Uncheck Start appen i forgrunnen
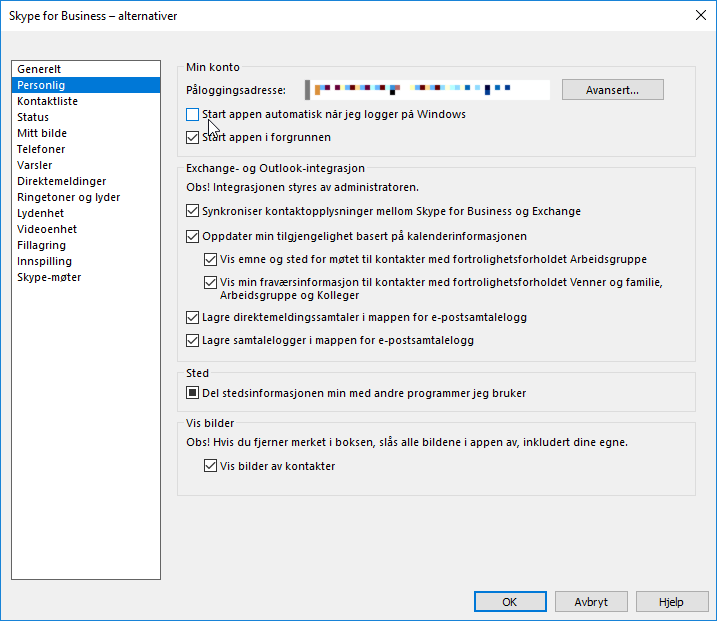This screenshot has width=717, height=621. [x=193, y=137]
